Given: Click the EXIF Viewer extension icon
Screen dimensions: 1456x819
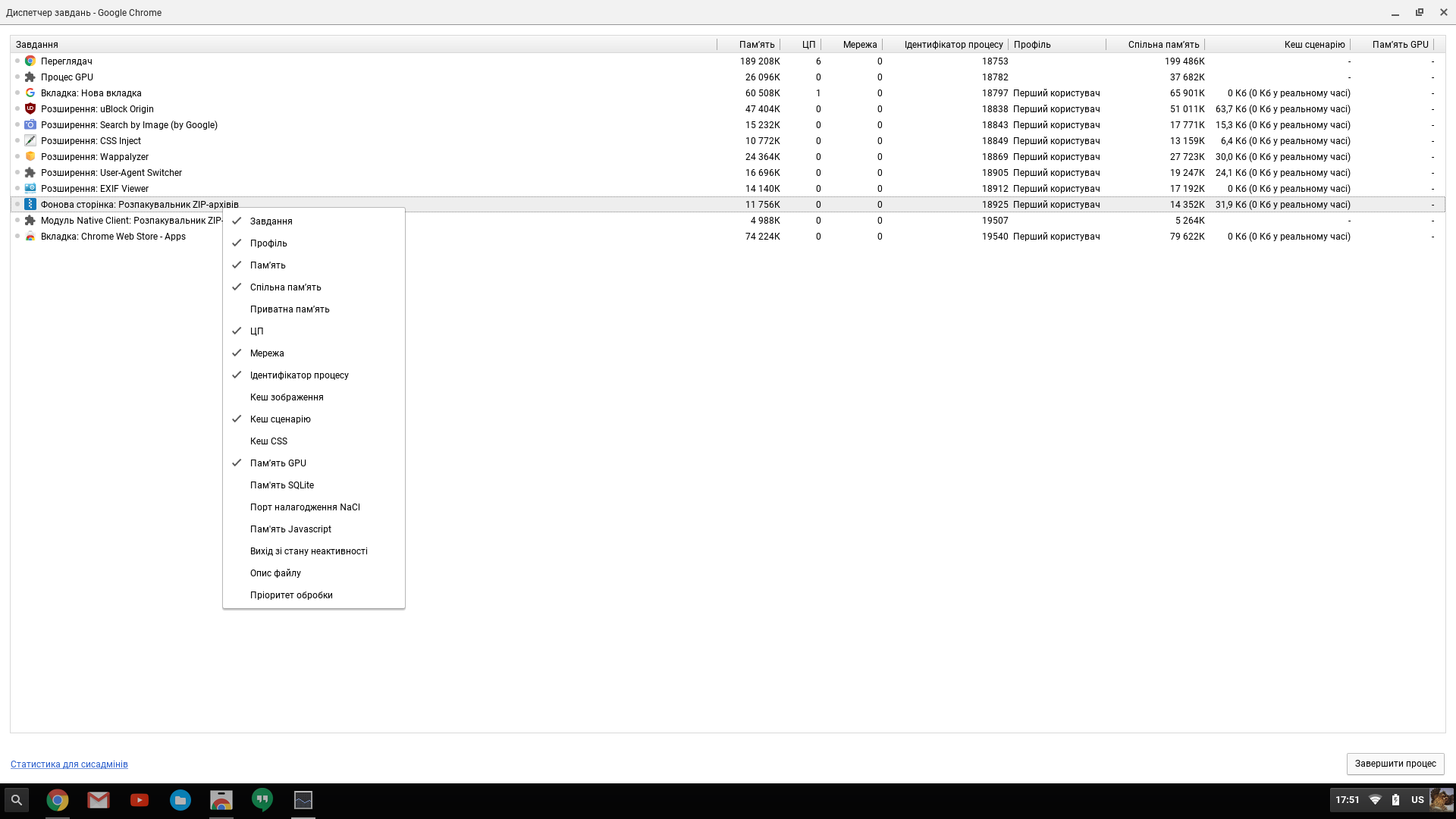Looking at the screenshot, I should click(30, 188).
